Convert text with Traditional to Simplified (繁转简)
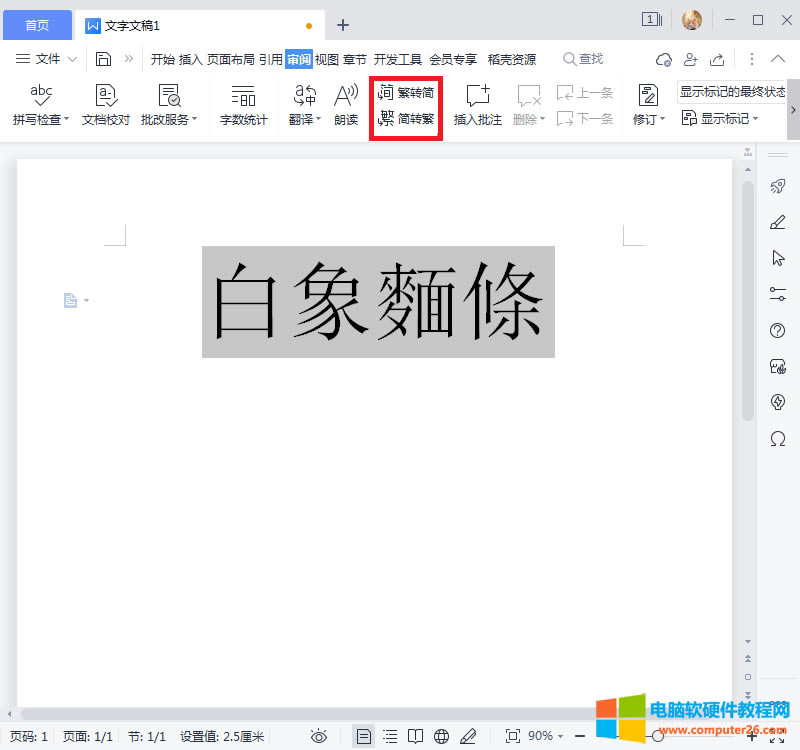The height and width of the screenshot is (750, 800). pos(405,94)
